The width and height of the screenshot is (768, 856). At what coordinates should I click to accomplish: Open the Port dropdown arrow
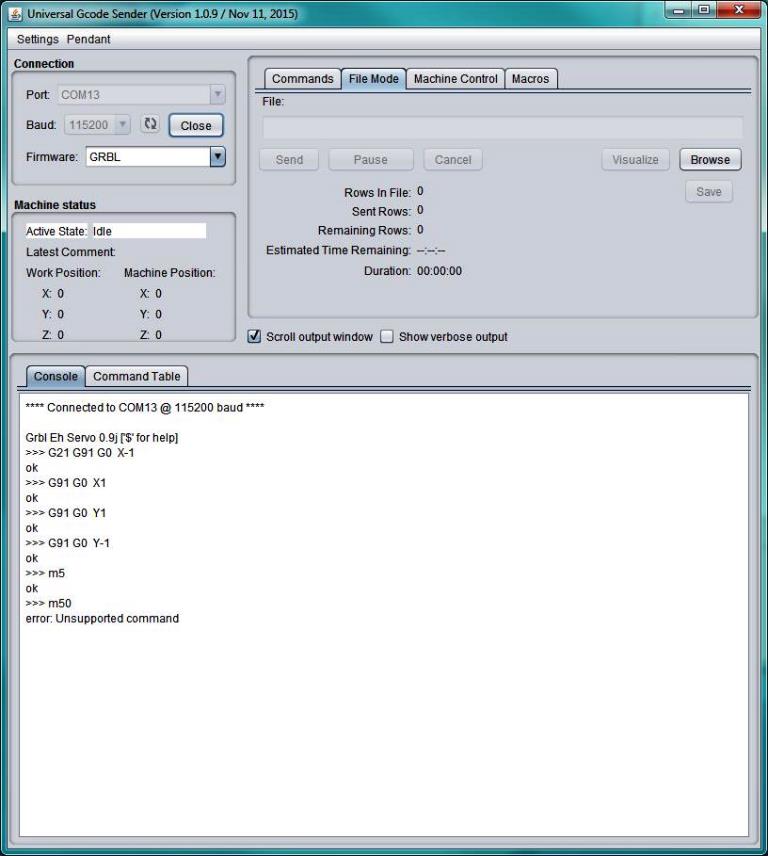pyautogui.click(x=217, y=94)
